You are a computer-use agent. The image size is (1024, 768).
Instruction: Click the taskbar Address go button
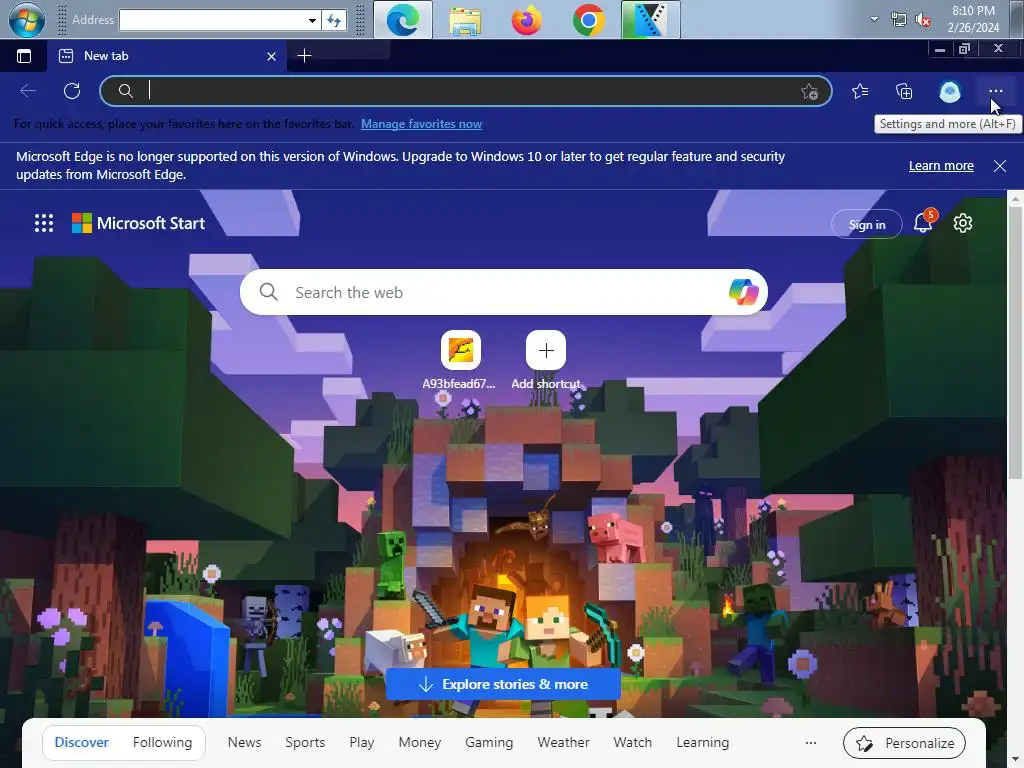point(334,20)
